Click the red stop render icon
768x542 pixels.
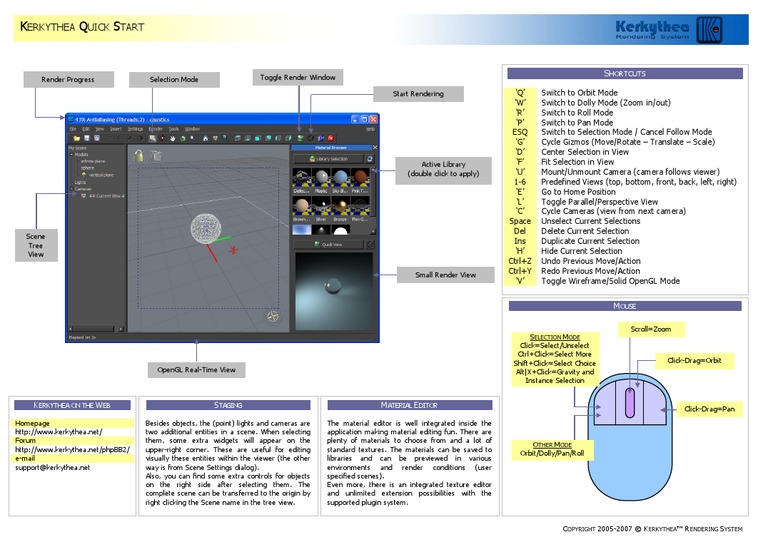click(x=330, y=138)
